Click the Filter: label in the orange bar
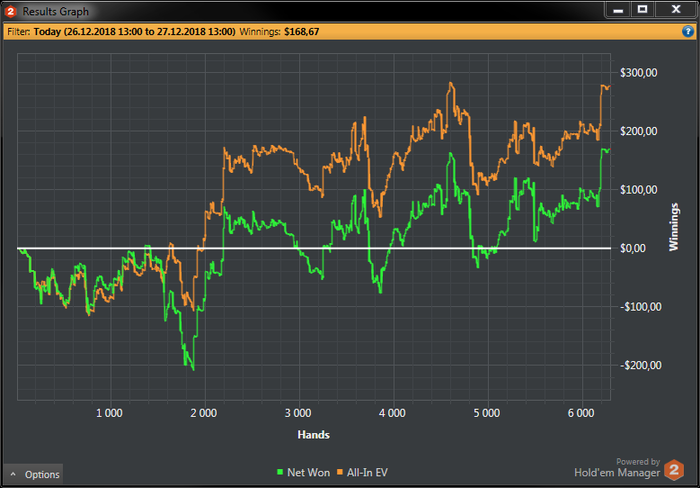Image resolution: width=700 pixels, height=488 pixels. tap(19, 32)
